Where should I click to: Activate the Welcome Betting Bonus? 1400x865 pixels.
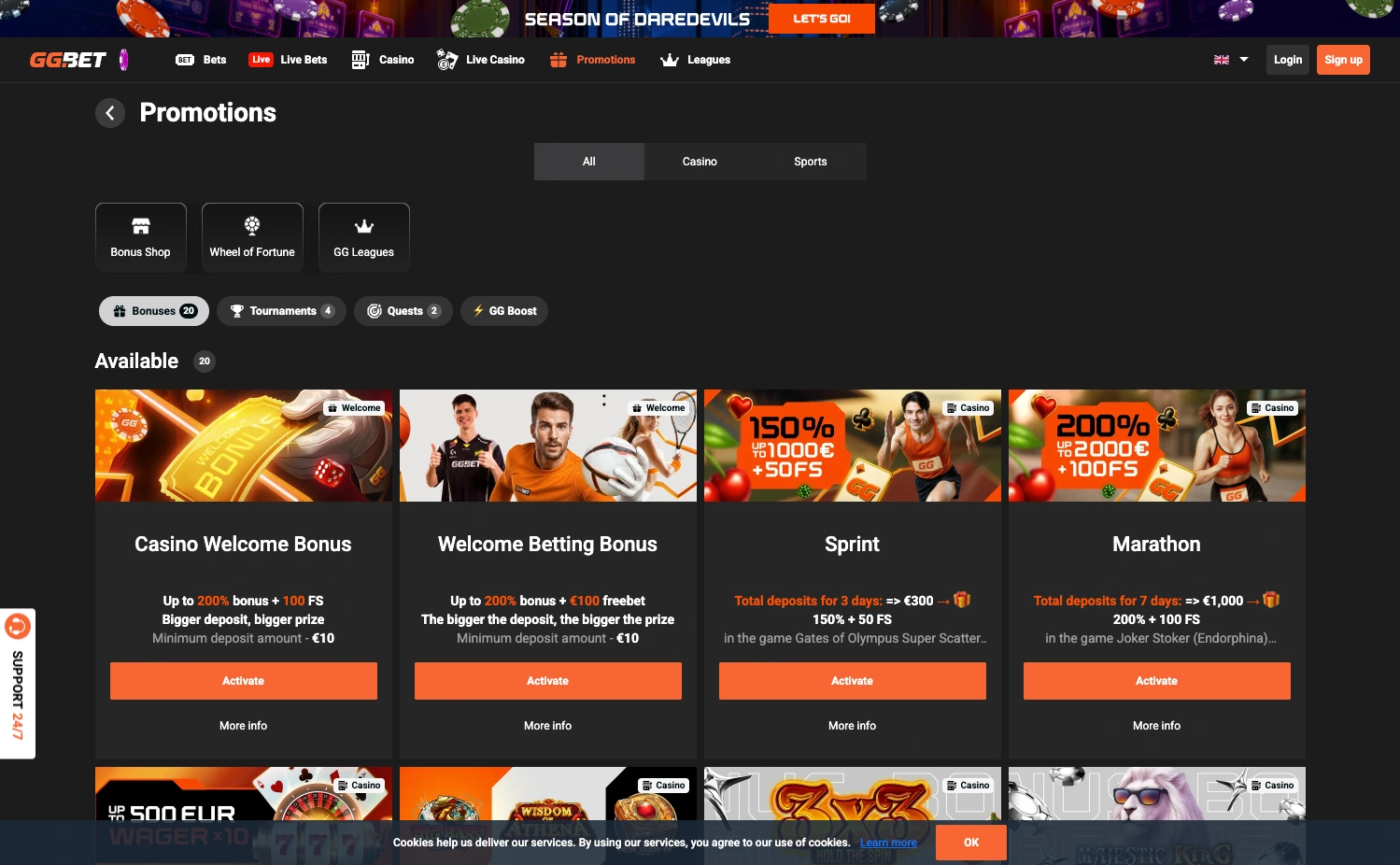(x=548, y=681)
